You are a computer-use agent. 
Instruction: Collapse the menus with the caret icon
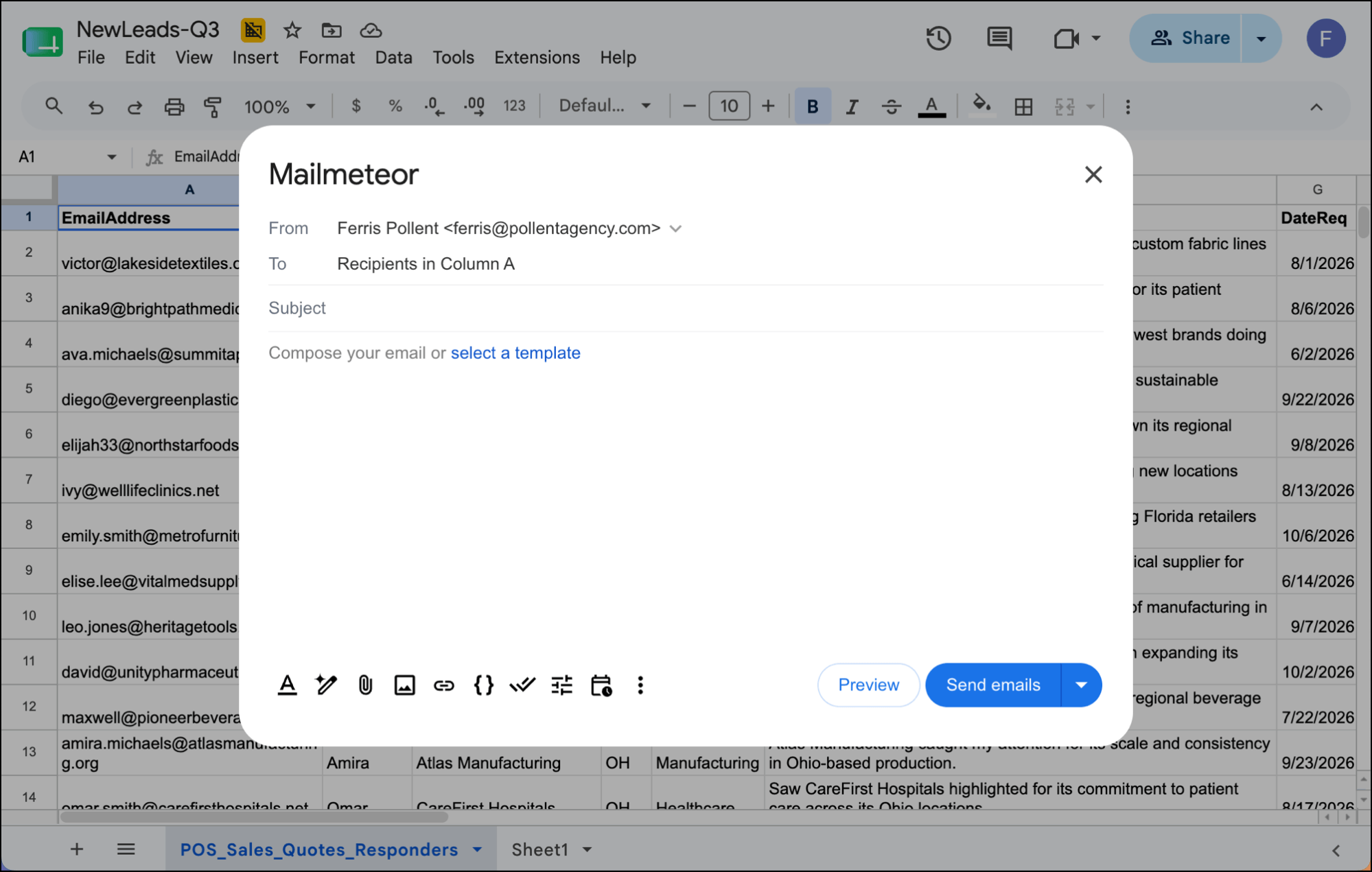point(1316,106)
